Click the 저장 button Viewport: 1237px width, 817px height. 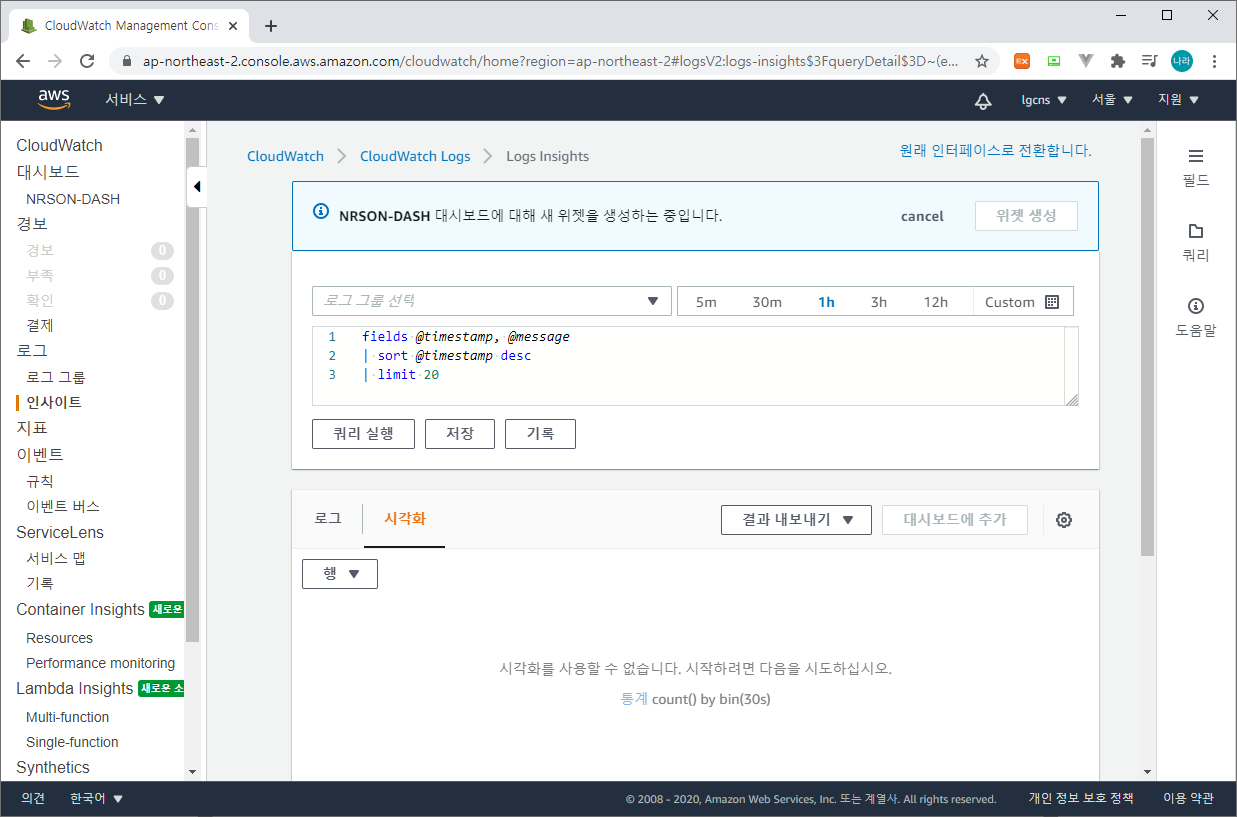(460, 434)
